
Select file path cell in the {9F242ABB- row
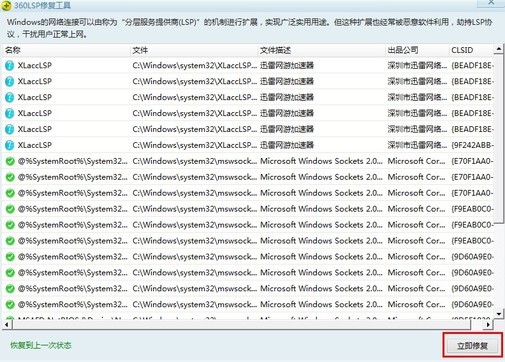coord(194,145)
